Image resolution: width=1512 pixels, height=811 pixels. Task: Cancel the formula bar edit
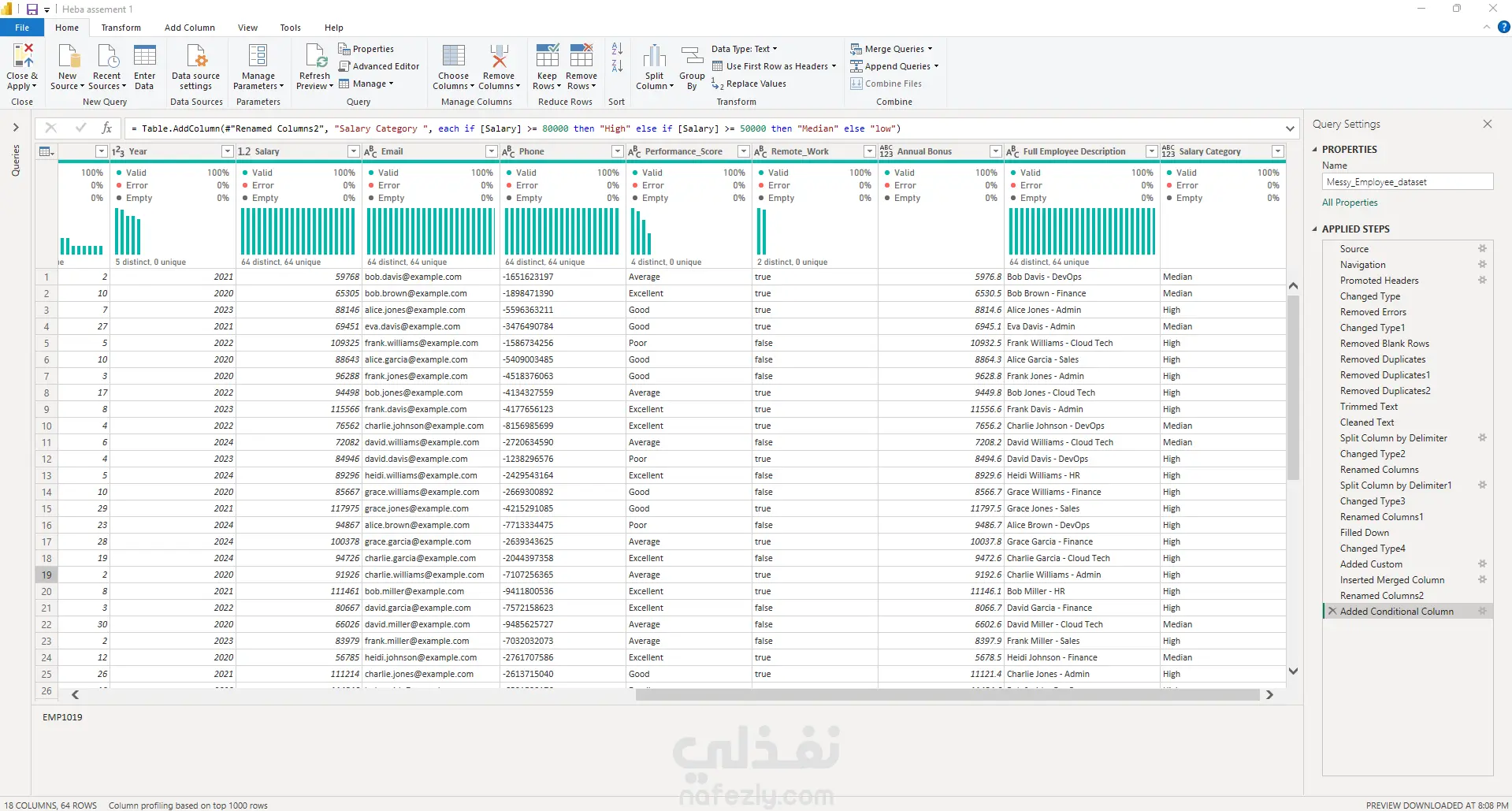tap(51, 128)
